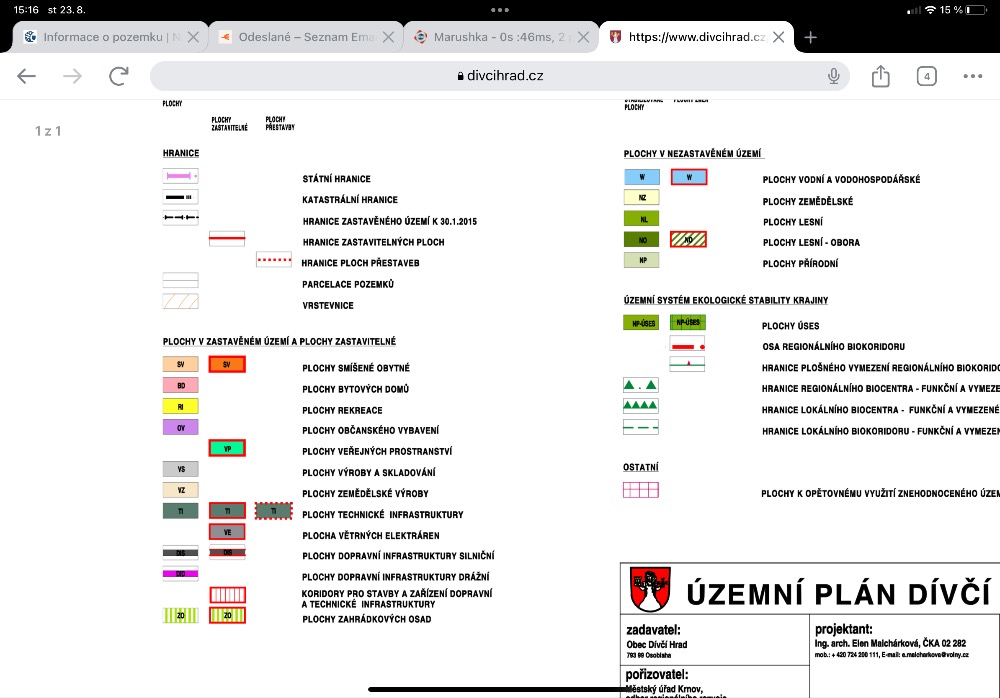Tap the iPad multitasking three dots

coord(500,10)
